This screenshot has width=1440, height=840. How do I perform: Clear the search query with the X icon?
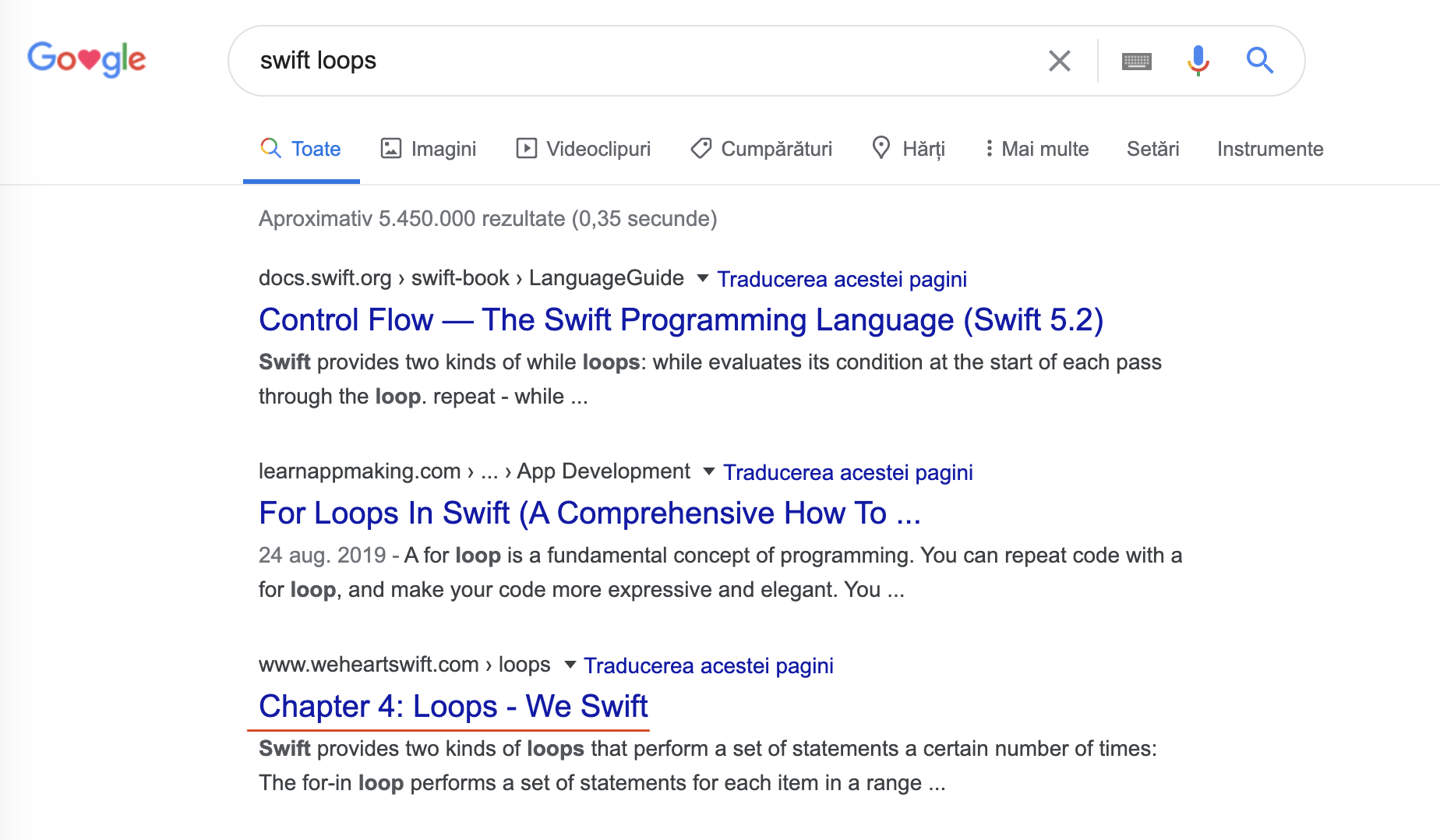[x=1060, y=61]
